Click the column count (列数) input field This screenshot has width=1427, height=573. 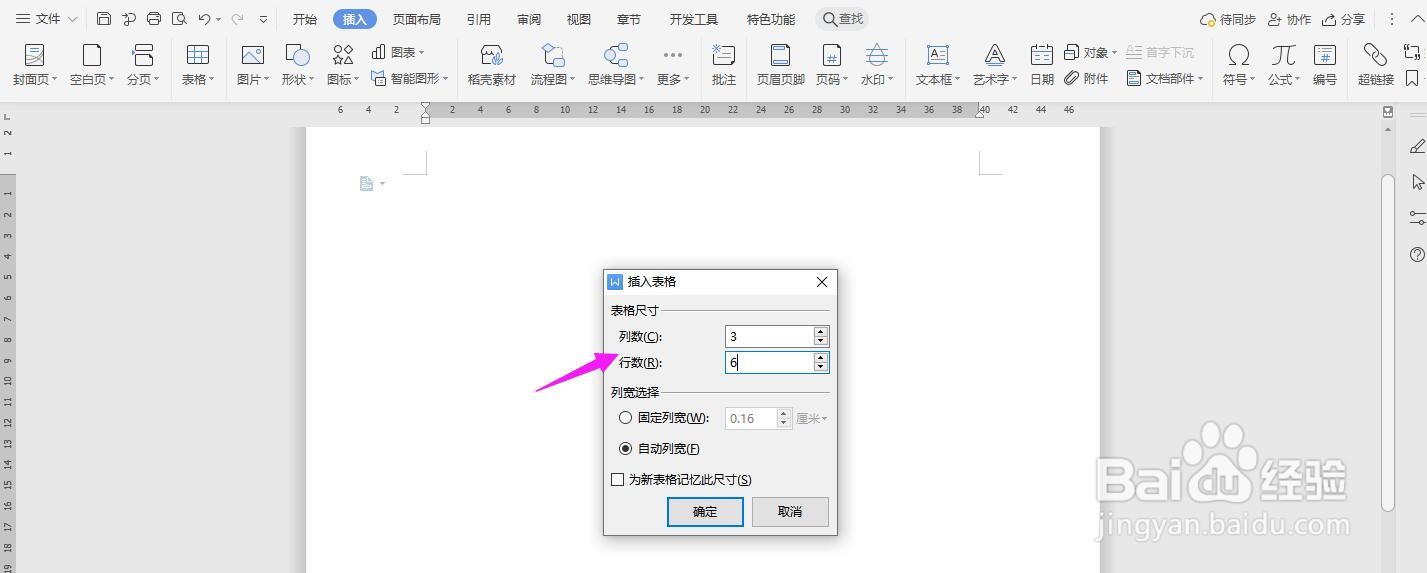pos(769,336)
